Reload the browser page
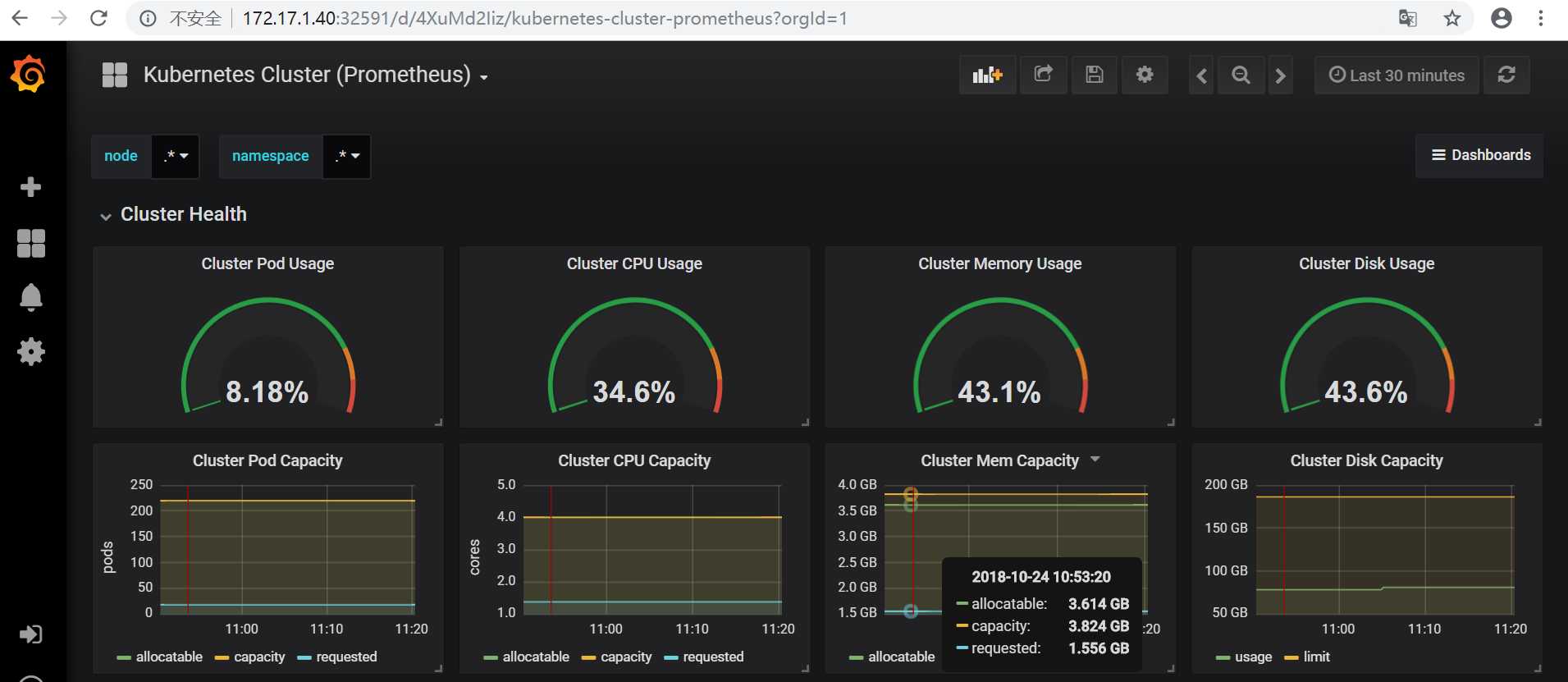Viewport: 1568px width, 682px height. coord(98,18)
